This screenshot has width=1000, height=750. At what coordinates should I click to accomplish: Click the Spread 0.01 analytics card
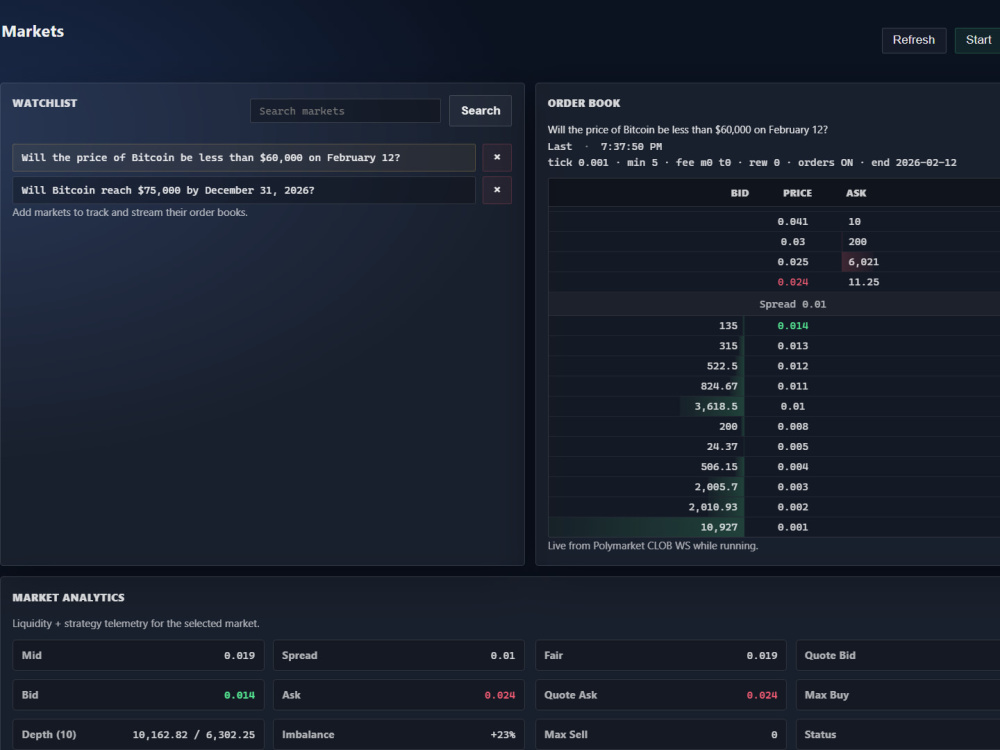coord(399,656)
